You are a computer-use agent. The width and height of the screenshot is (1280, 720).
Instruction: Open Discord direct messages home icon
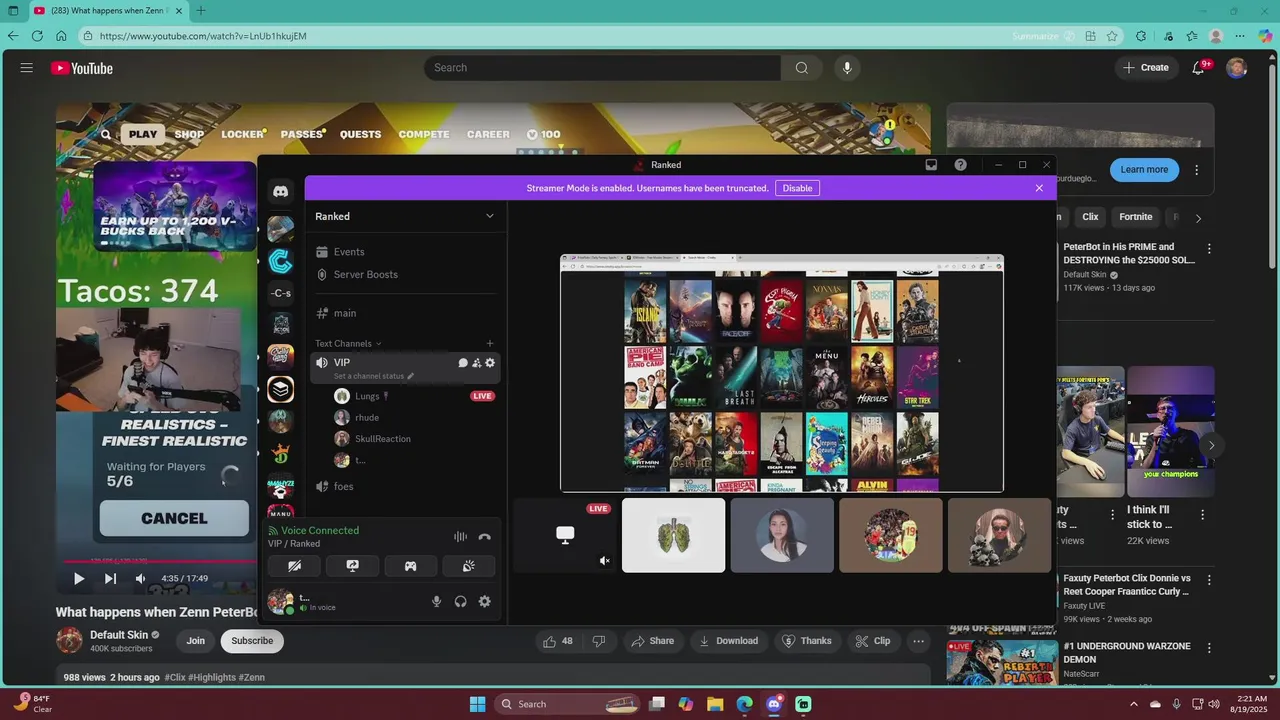[281, 191]
